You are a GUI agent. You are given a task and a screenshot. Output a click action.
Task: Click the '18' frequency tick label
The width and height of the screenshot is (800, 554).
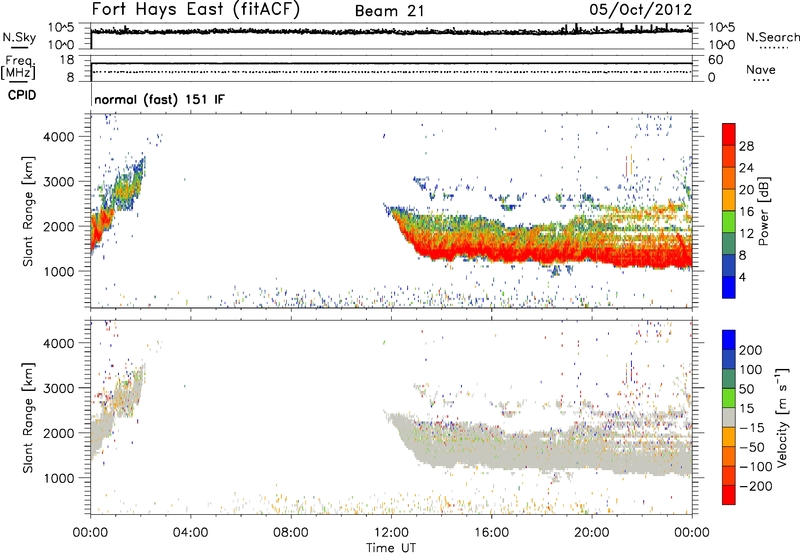click(x=67, y=60)
